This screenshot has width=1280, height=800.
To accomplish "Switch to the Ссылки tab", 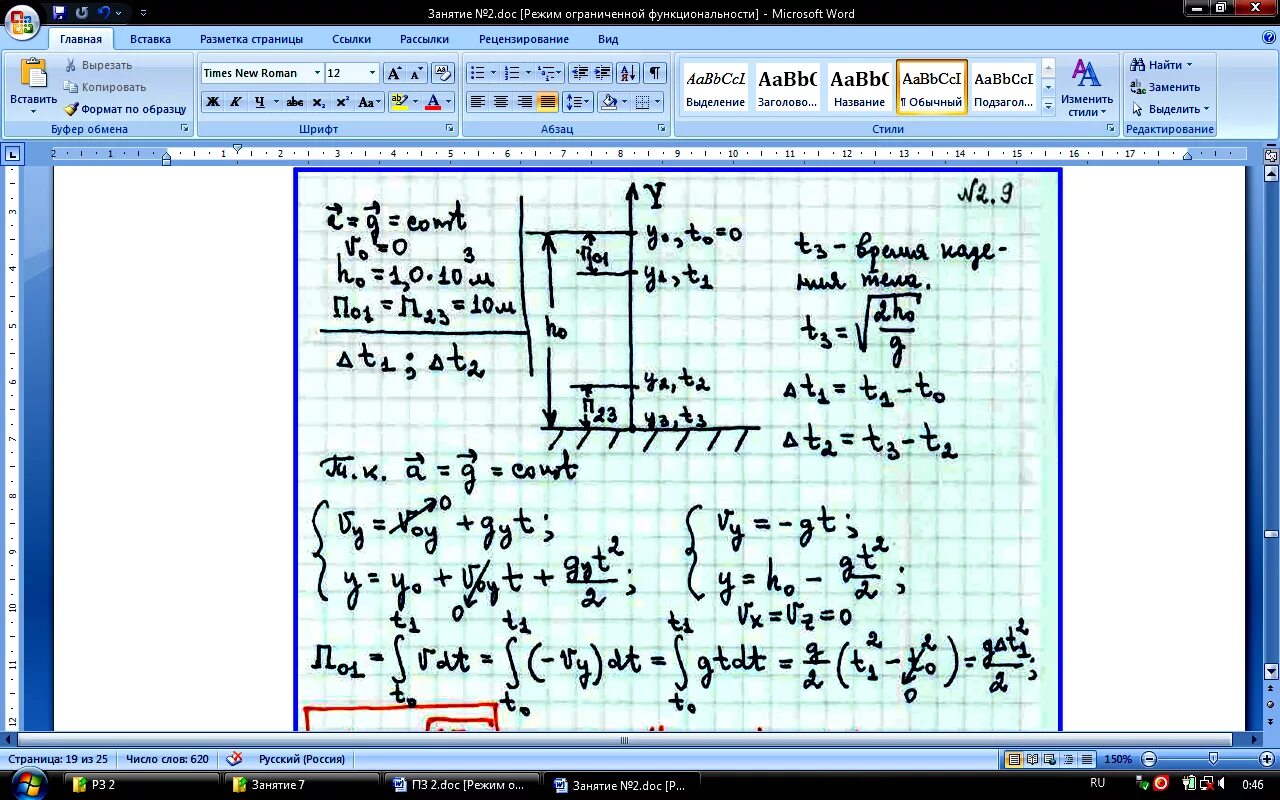I will 351,39.
